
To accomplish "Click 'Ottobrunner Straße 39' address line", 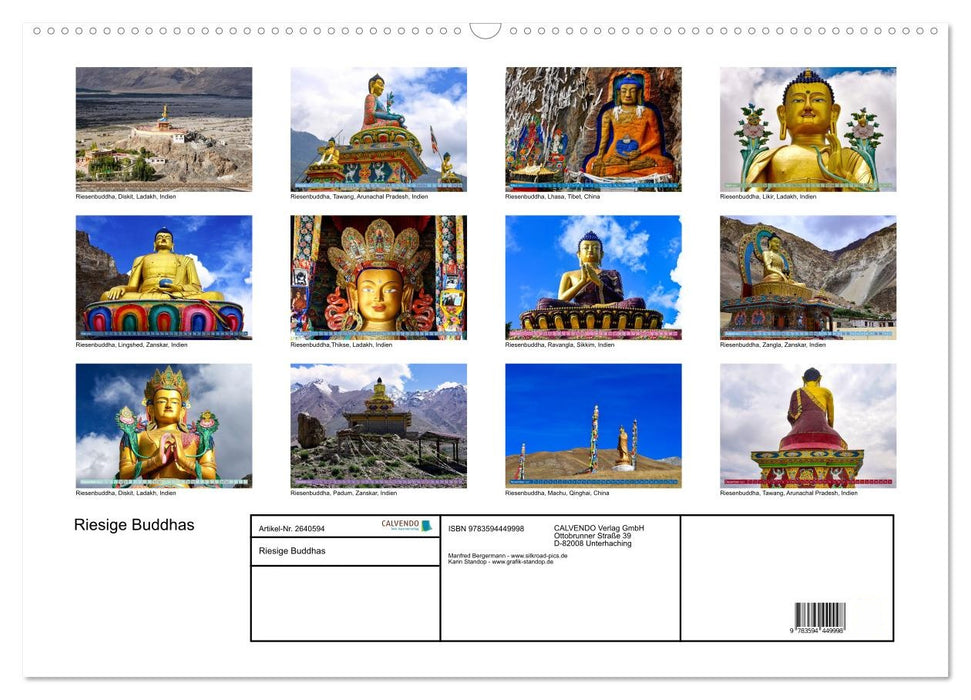I will (593, 536).
